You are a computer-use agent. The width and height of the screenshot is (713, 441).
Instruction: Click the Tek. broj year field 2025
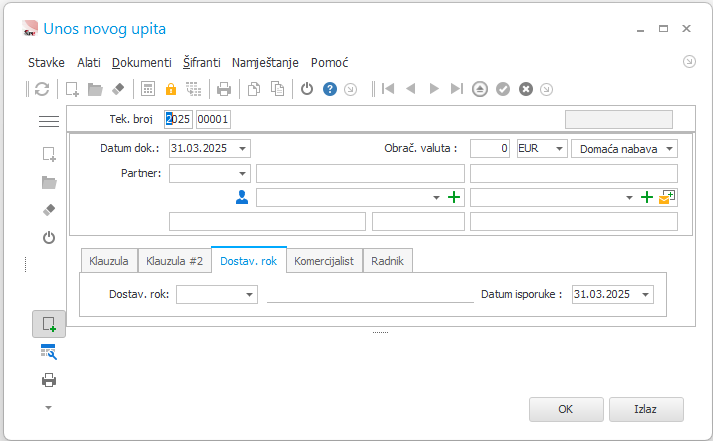(x=178, y=119)
